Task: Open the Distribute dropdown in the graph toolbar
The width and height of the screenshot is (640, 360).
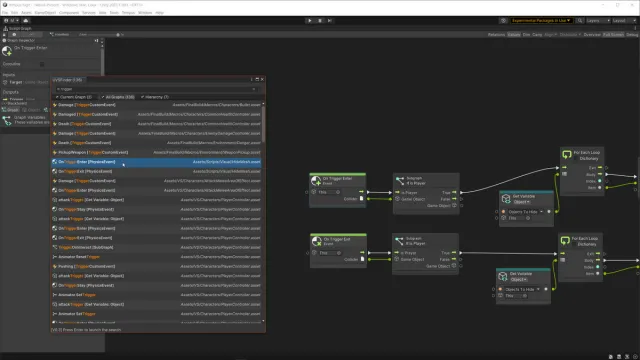Action: [x=570, y=35]
